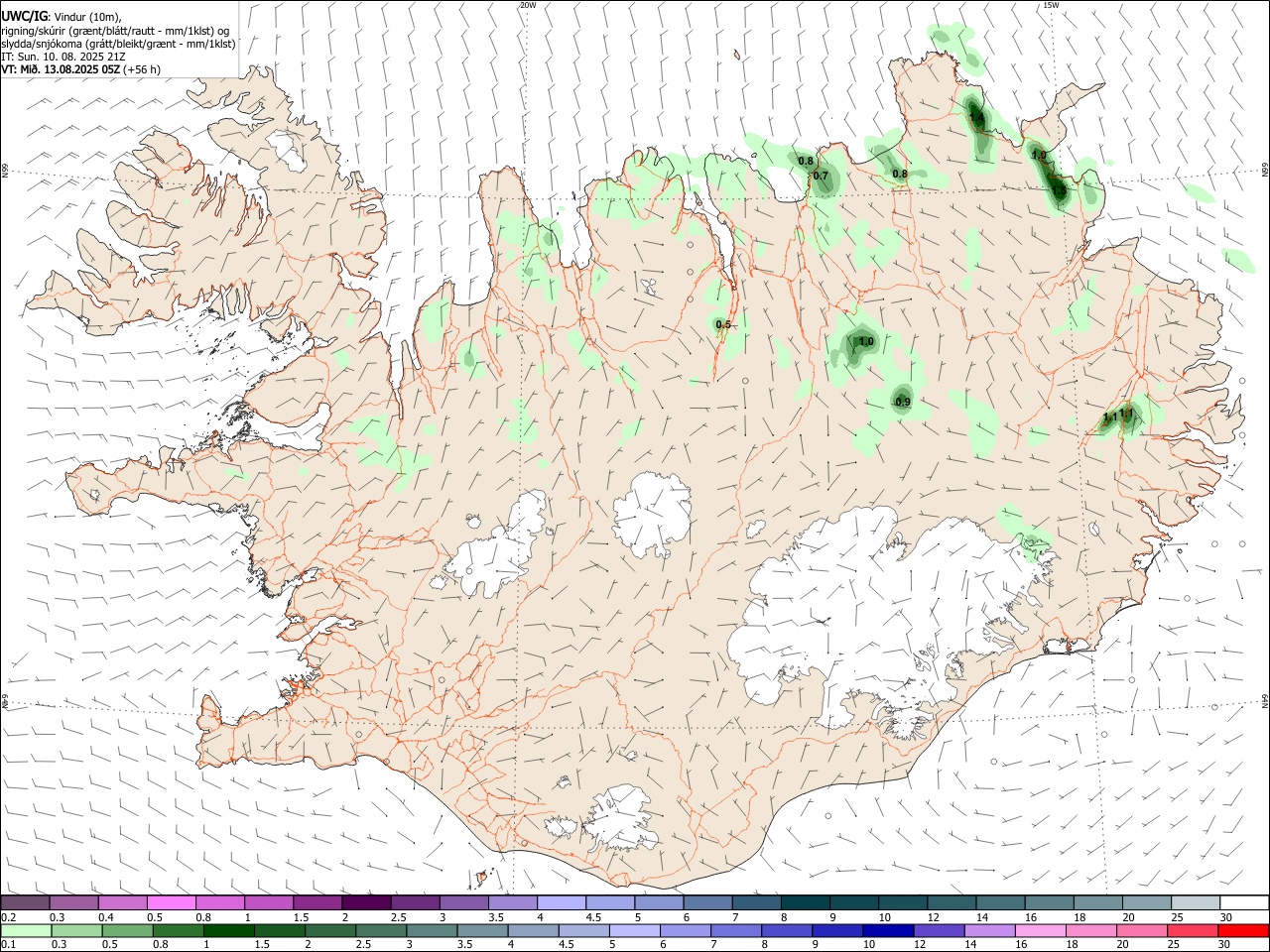Screen dimensions: 1270x952
Task: Click the 0.9 precipitation value label
Action: pyautogui.click(x=903, y=403)
